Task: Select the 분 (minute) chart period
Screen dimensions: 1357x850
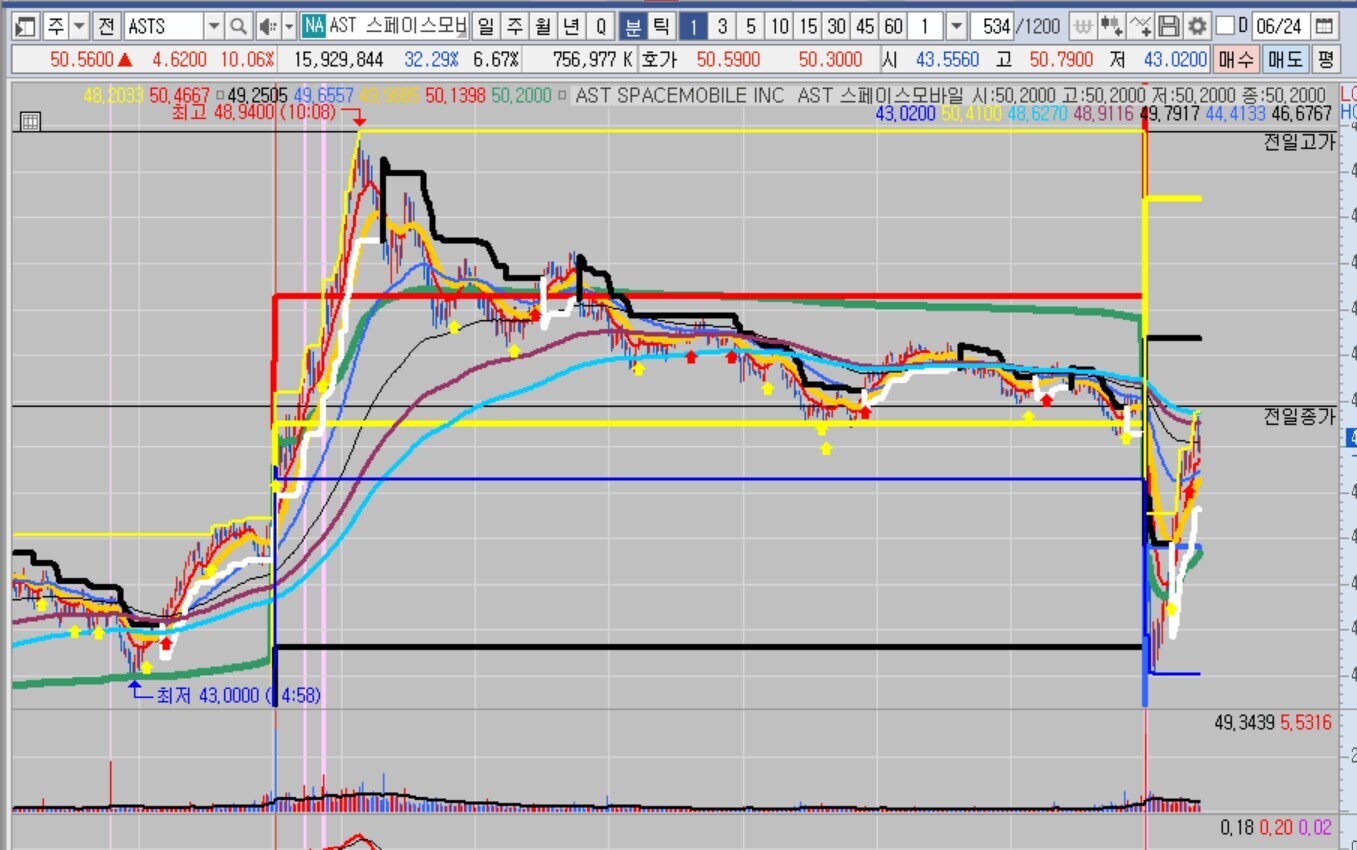Action: click(x=632, y=26)
